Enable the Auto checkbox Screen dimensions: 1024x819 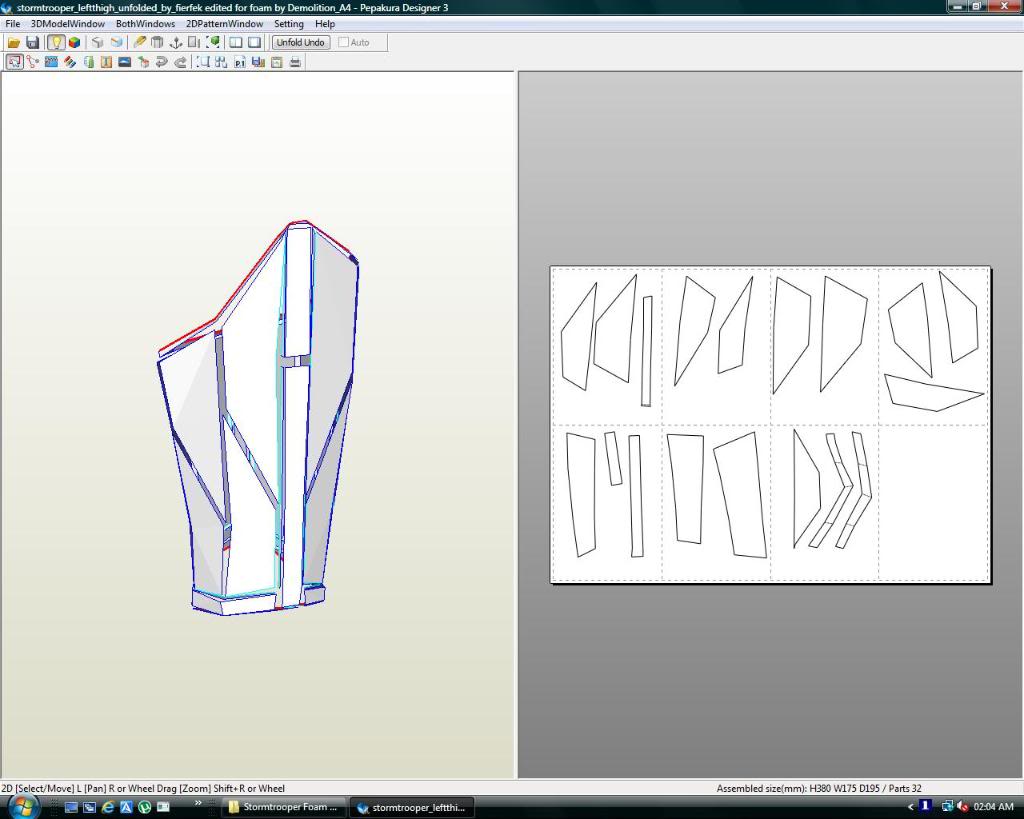[344, 42]
